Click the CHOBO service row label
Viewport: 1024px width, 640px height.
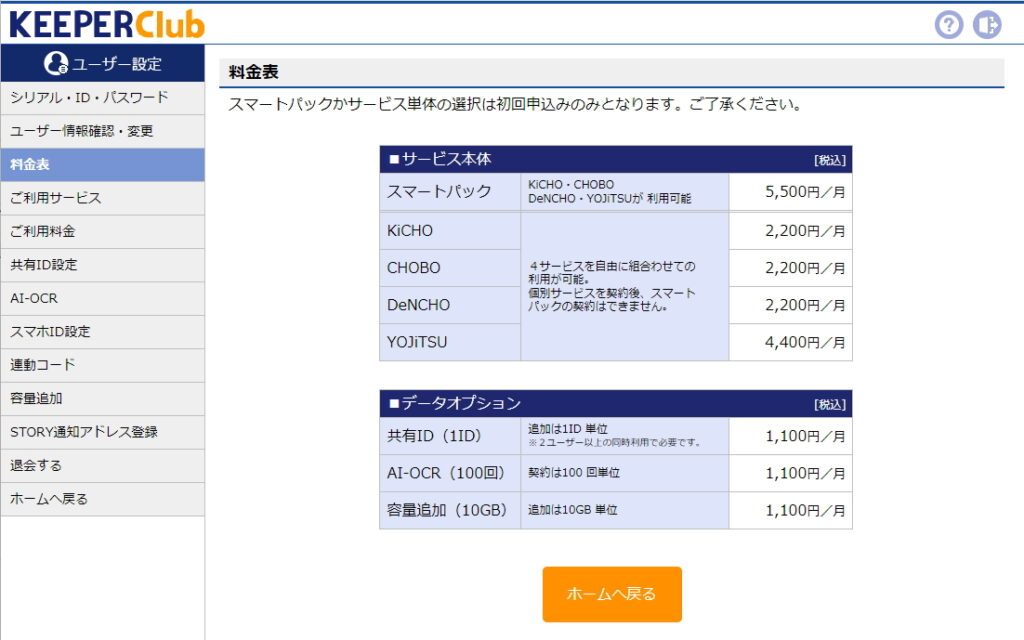coord(450,268)
